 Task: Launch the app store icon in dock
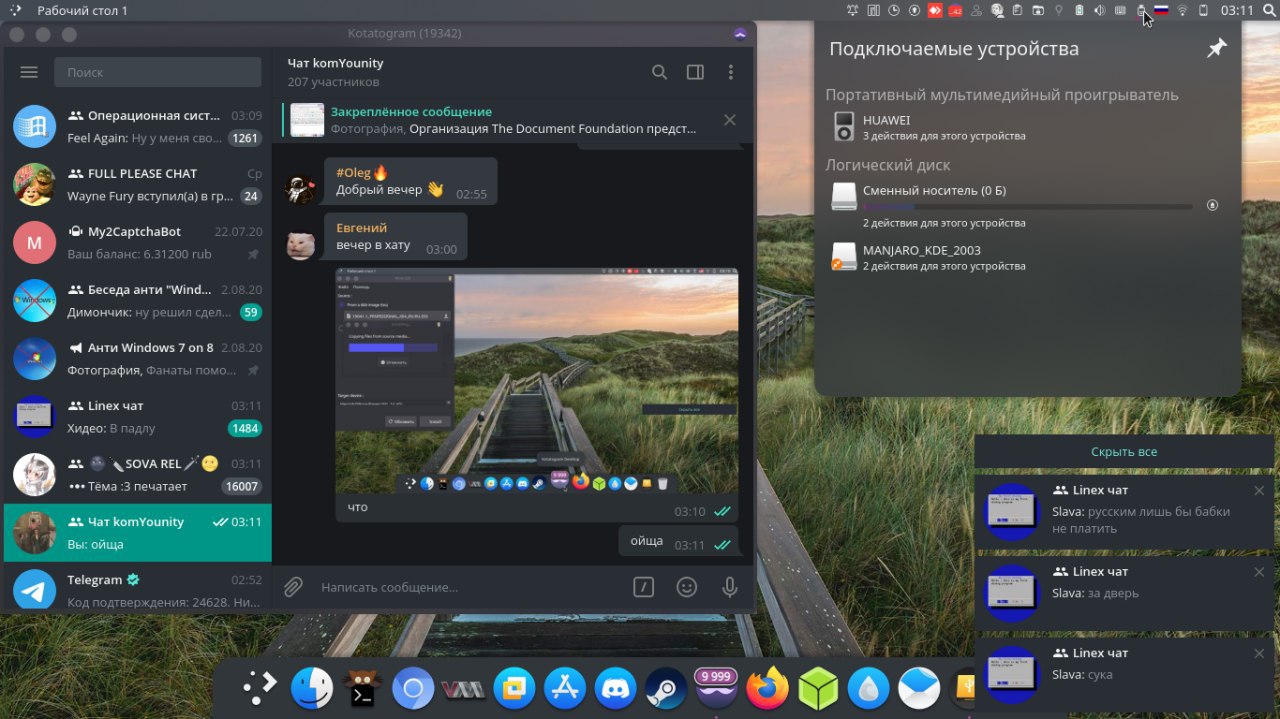pos(565,688)
